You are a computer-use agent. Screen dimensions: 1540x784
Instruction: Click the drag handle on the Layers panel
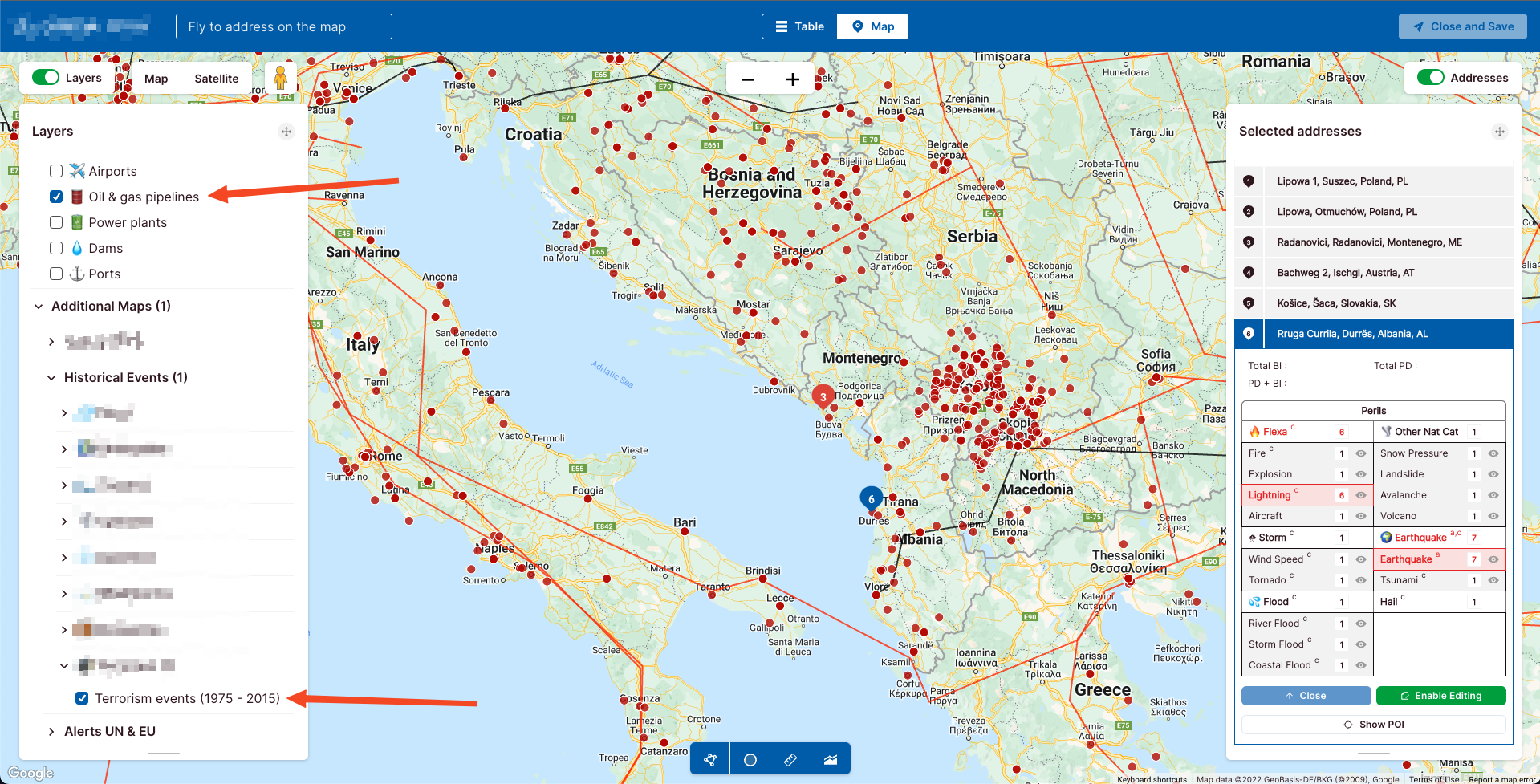pyautogui.click(x=286, y=131)
